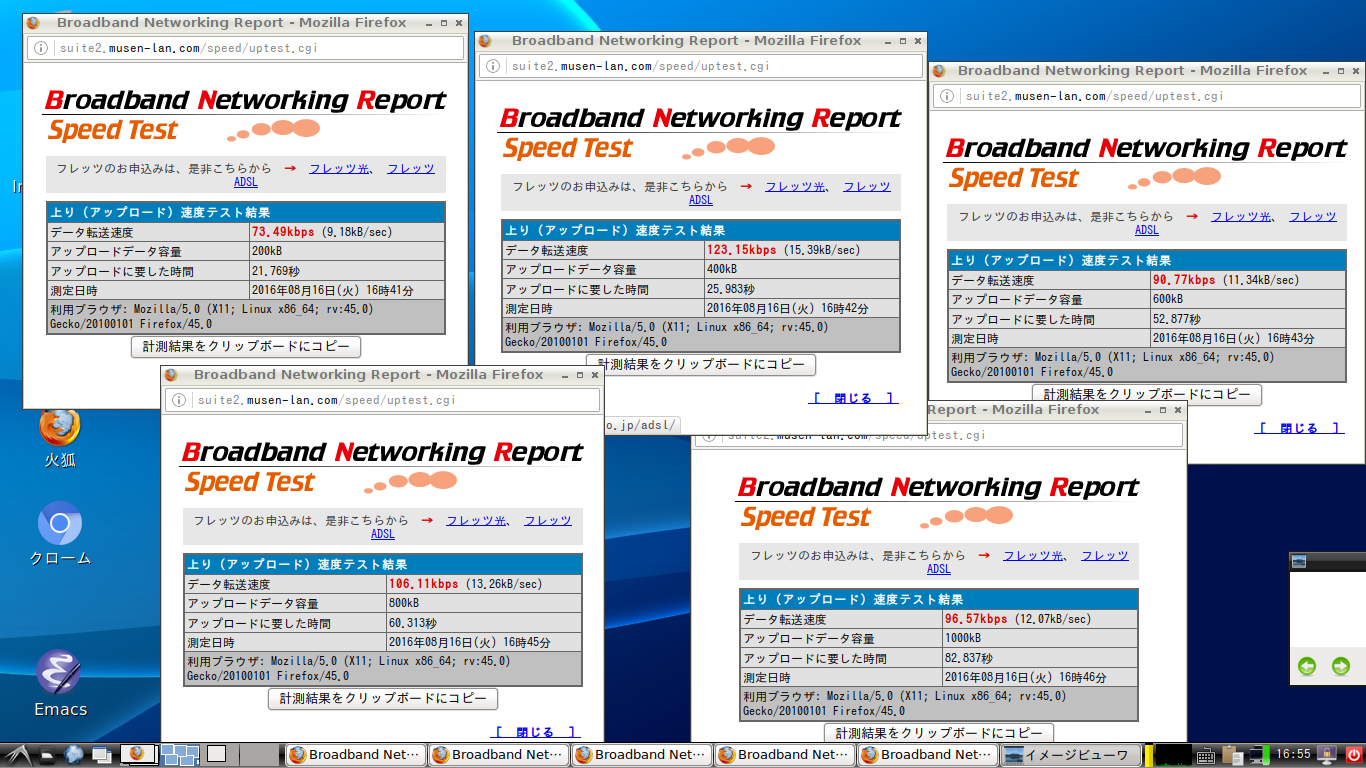1366x768 pixels.
Task: Click the 96.57kbps speed value
Action: (976, 619)
